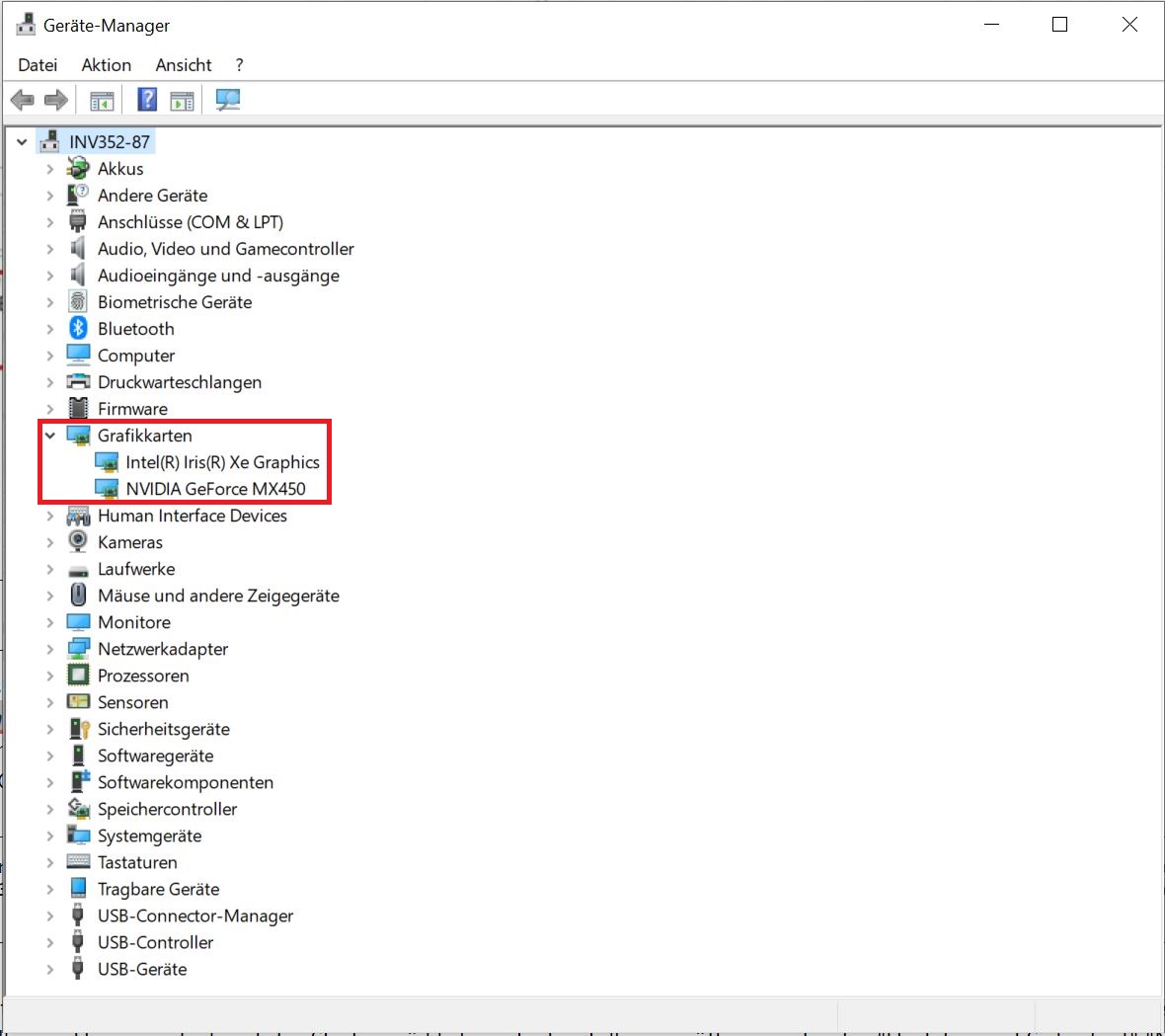Expand the Monitore category
1165x1036 pixels.
(x=49, y=622)
